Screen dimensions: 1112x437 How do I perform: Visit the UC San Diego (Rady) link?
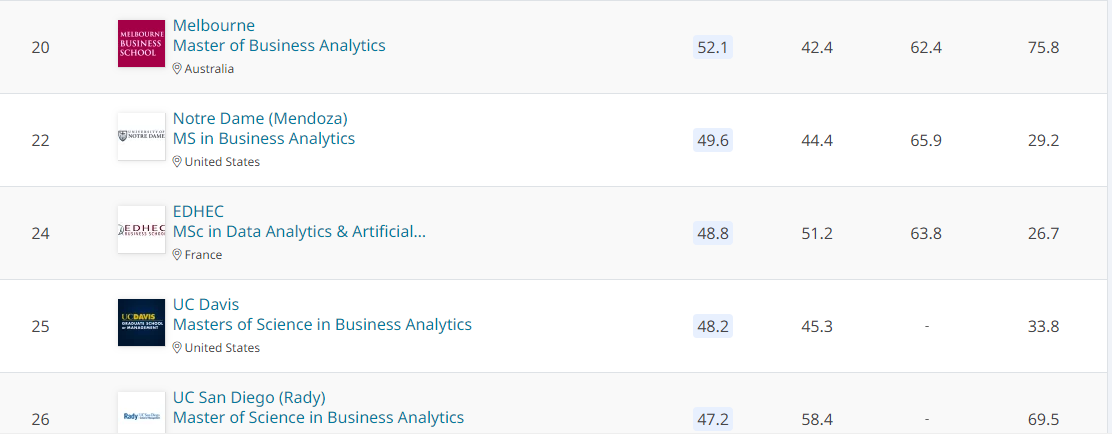pos(250,397)
